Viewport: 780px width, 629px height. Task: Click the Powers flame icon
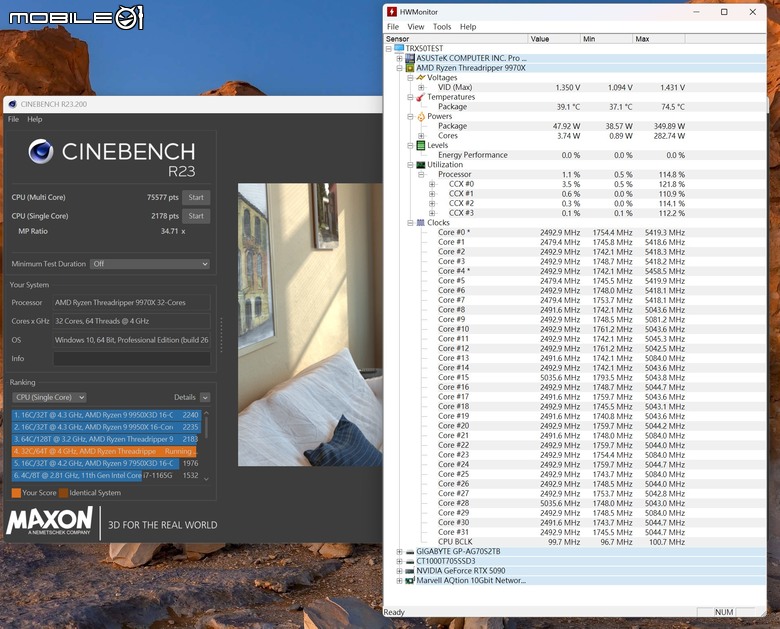(x=421, y=116)
